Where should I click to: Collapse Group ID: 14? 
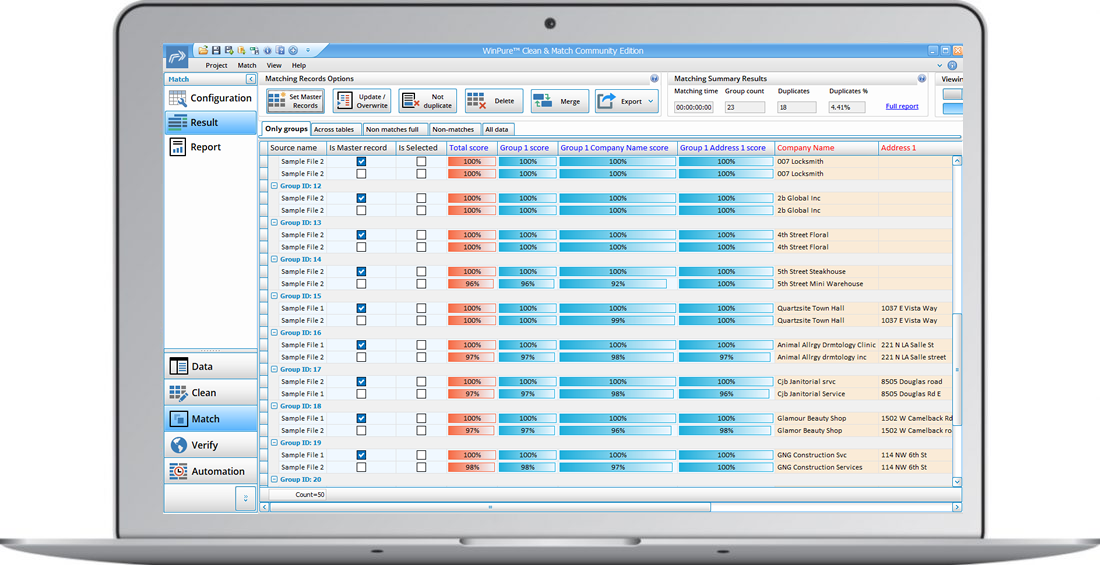[x=274, y=259]
